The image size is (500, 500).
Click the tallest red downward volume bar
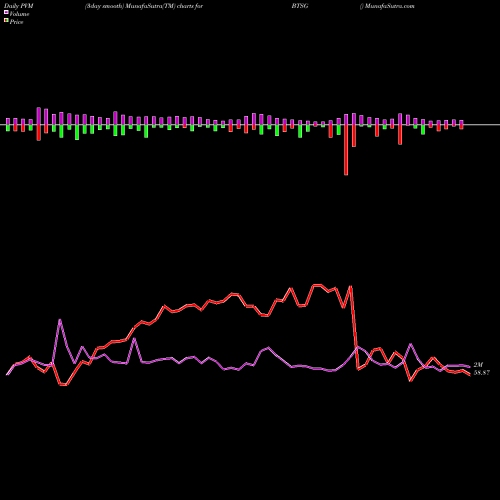[346, 150]
